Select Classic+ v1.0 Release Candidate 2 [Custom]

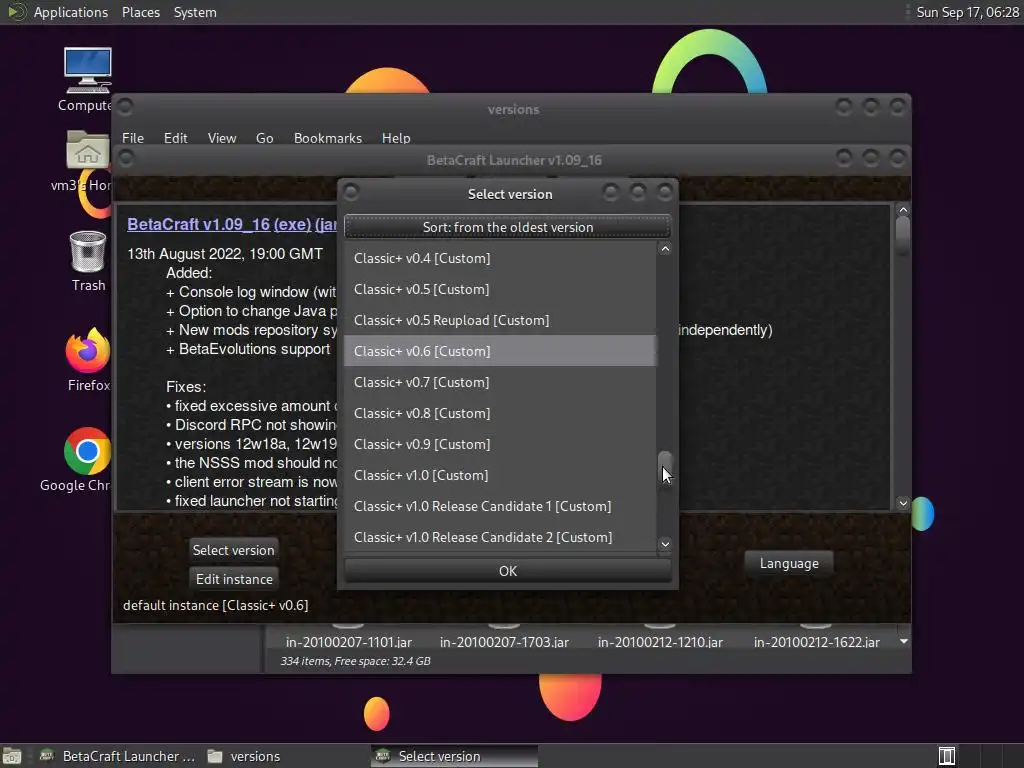coord(500,537)
